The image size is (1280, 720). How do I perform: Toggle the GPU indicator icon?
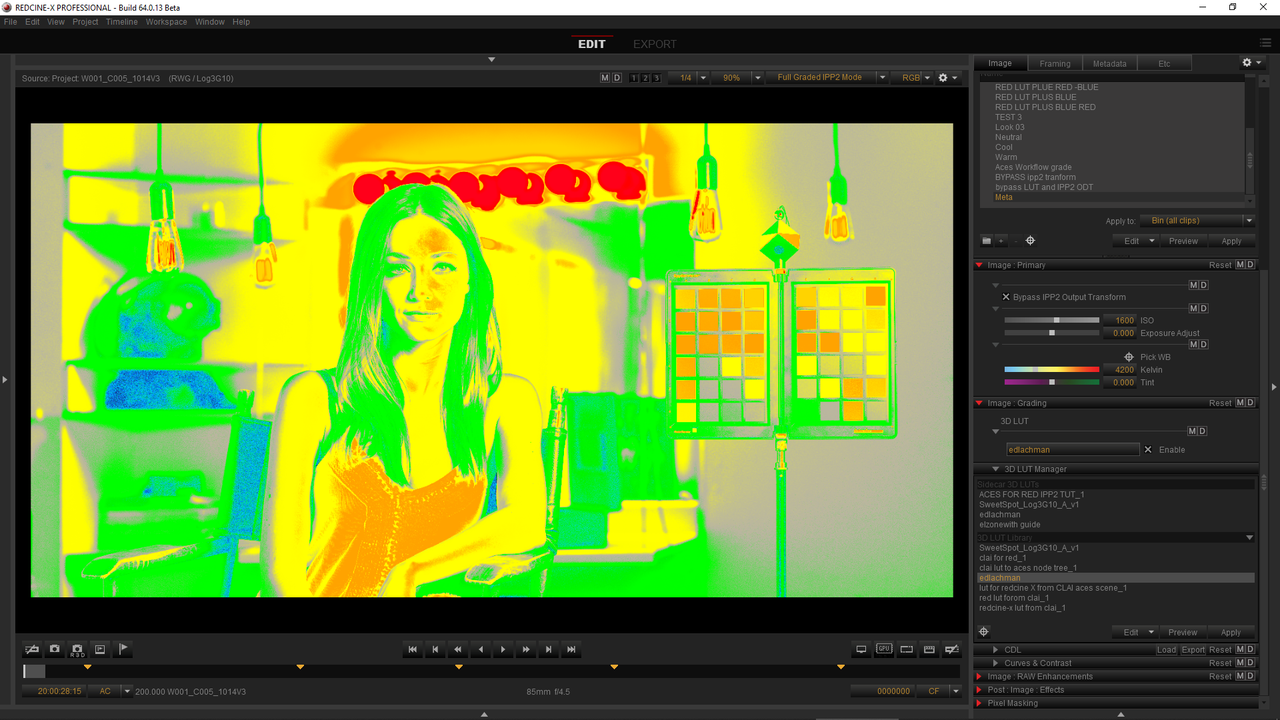point(884,649)
